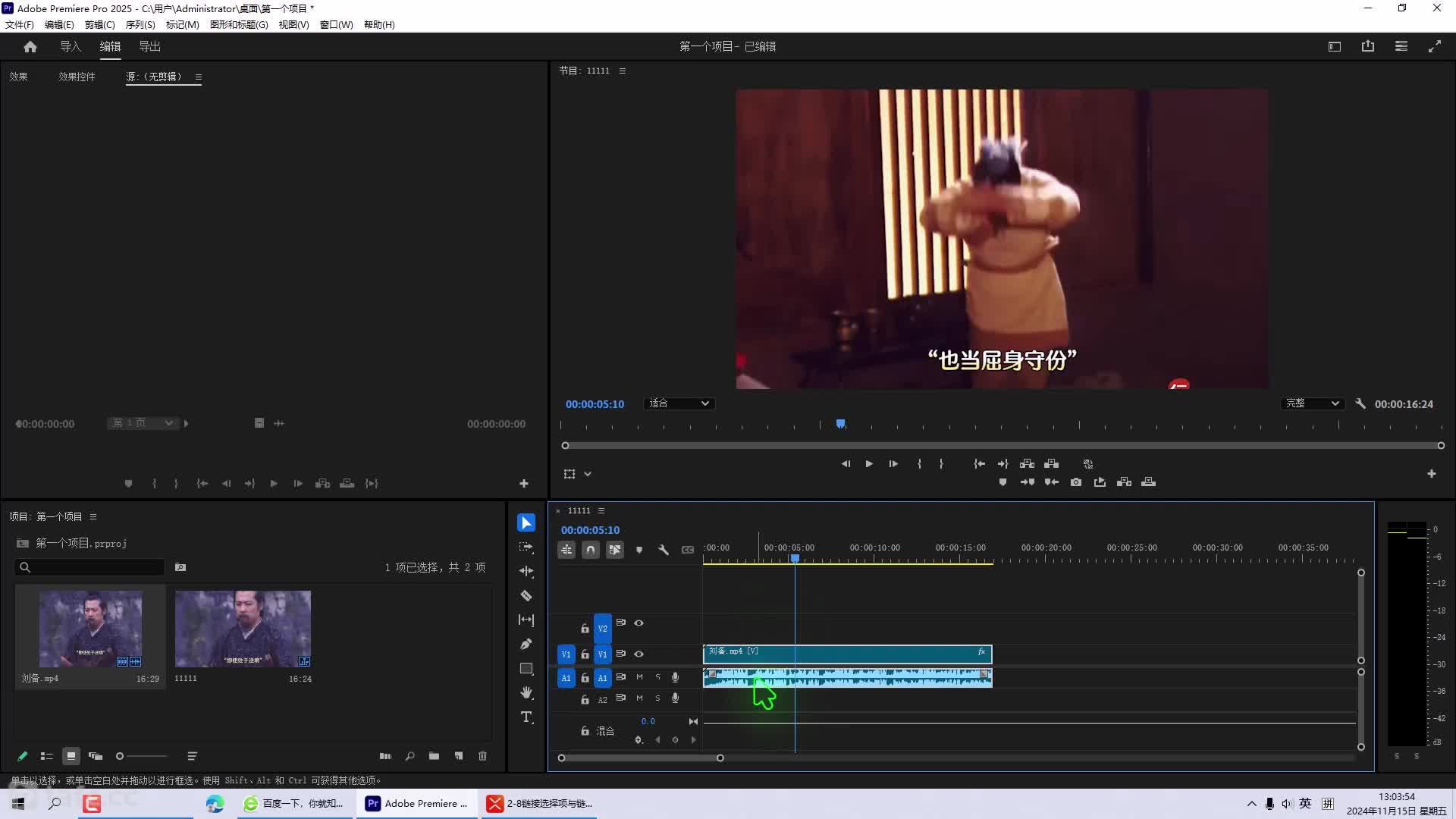This screenshot has width=1456, height=819.
Task: Open the playback resolution 完整 dropdown
Action: point(1313,403)
